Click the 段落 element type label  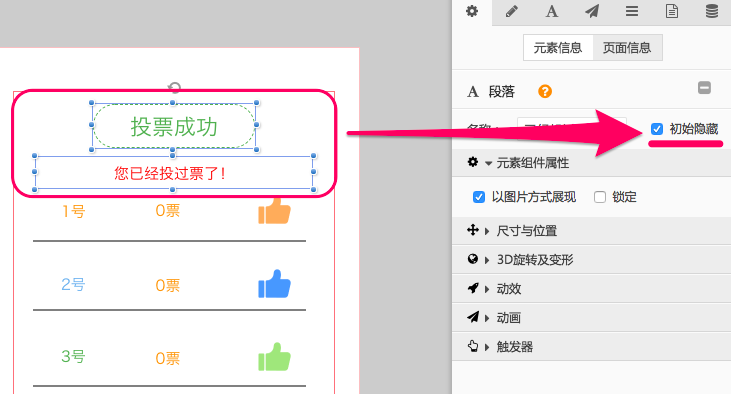[x=502, y=91]
